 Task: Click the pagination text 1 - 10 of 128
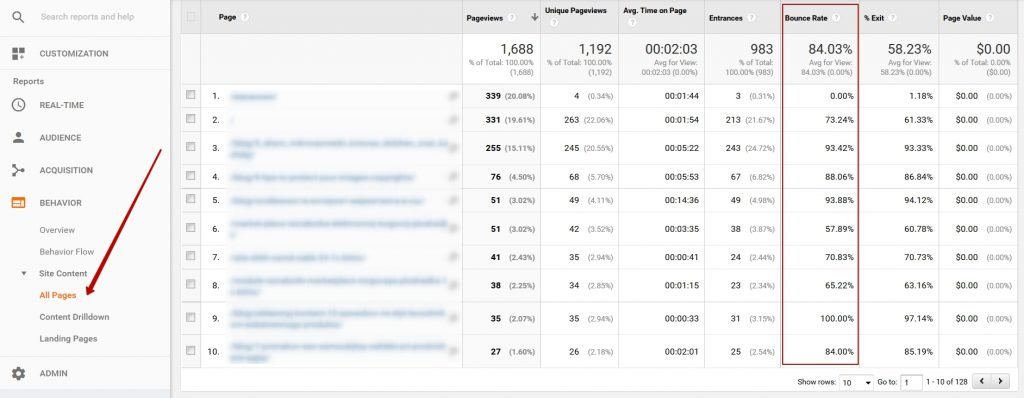[x=948, y=382]
